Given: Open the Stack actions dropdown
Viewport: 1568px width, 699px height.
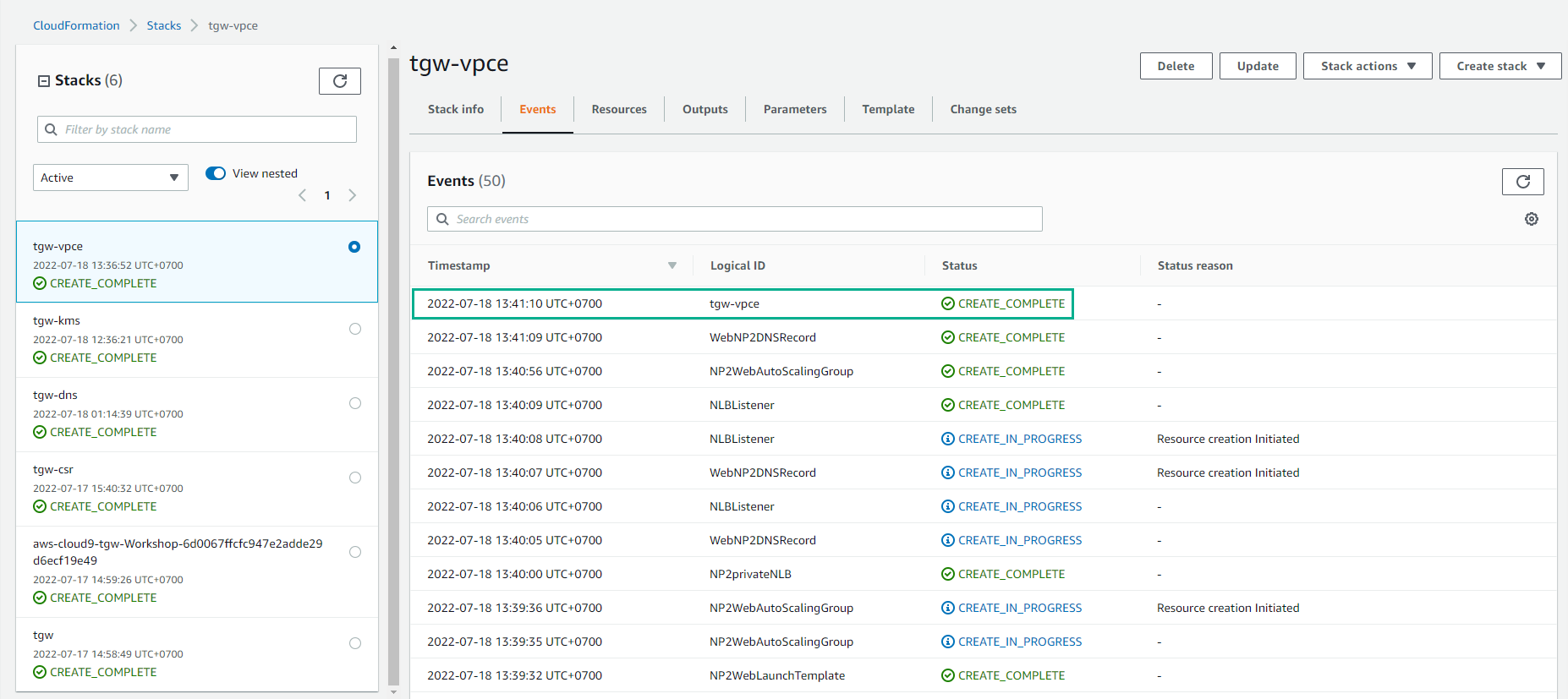Looking at the screenshot, I should pyautogui.click(x=1368, y=66).
